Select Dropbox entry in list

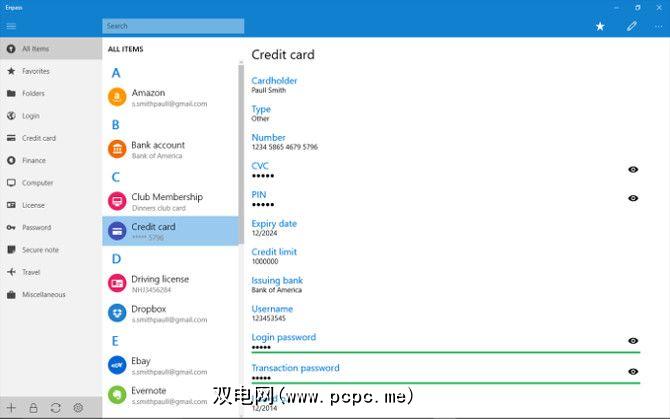coord(170,314)
